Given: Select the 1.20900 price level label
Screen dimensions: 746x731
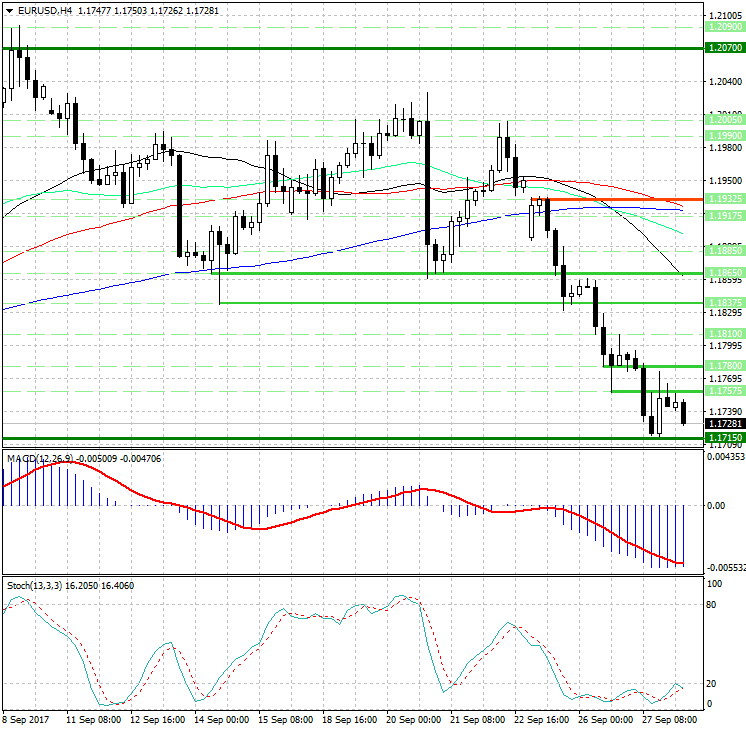Looking at the screenshot, I should point(723,29).
